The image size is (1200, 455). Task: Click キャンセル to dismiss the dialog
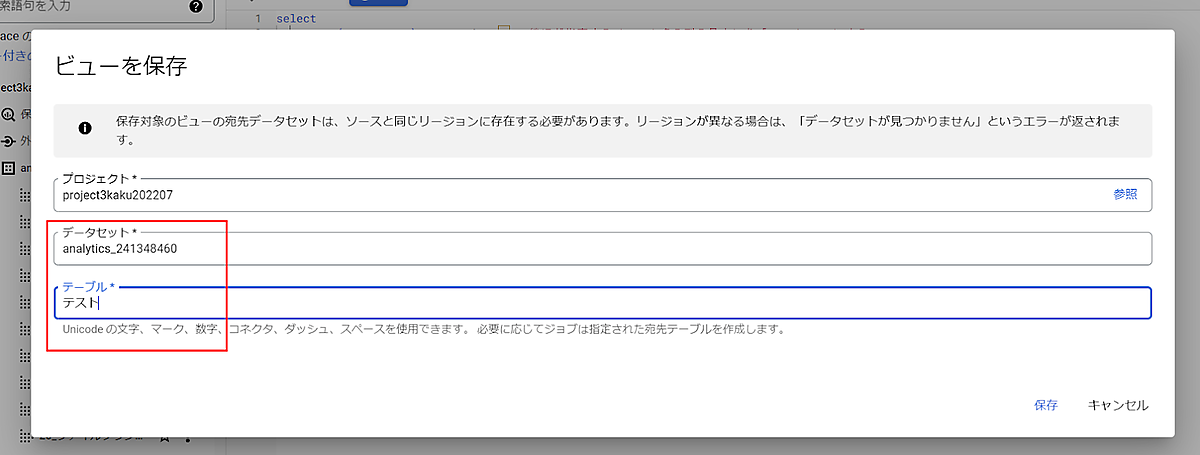tap(1118, 405)
